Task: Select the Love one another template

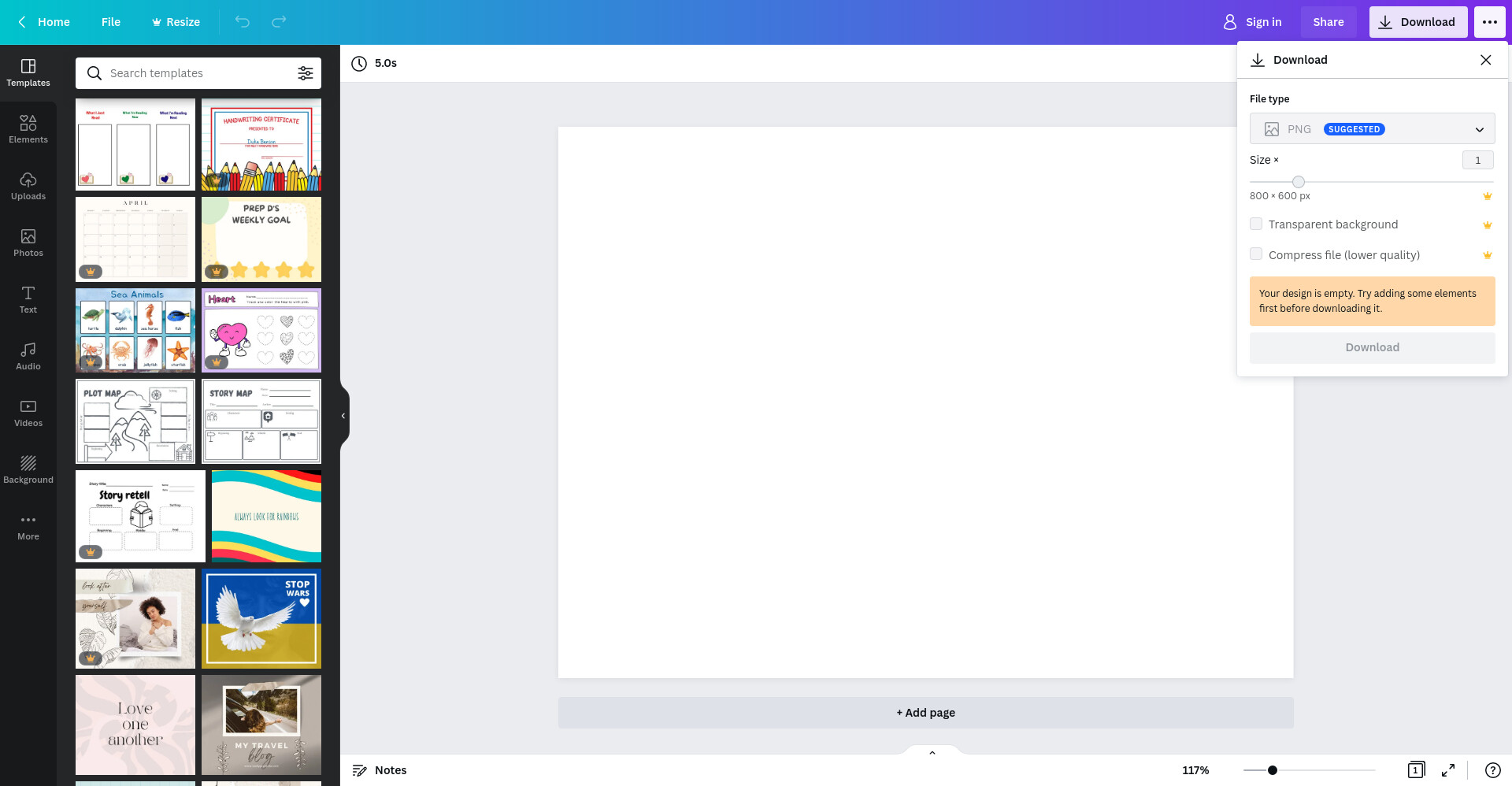Action: 135,725
